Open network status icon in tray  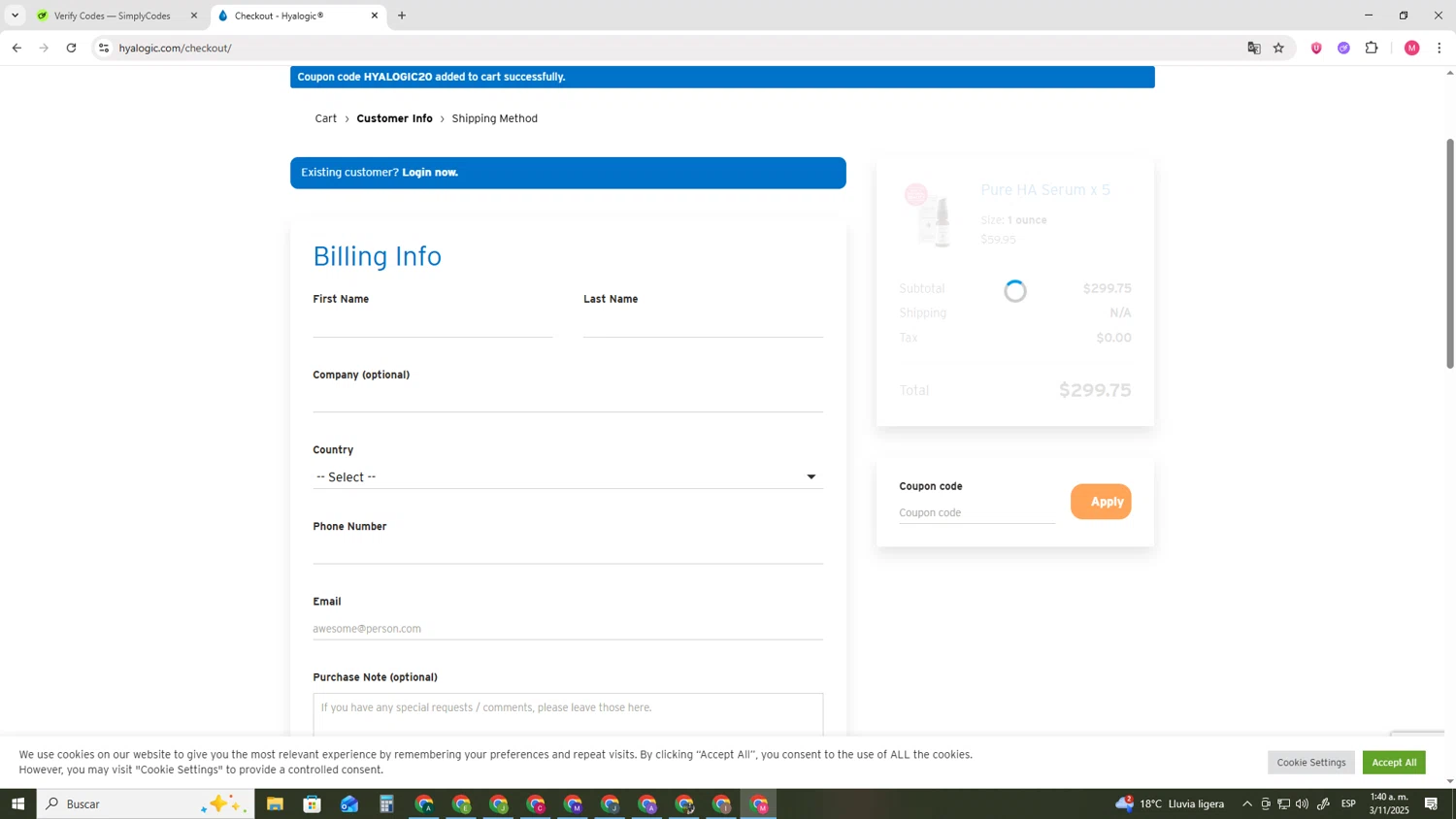1283,803
